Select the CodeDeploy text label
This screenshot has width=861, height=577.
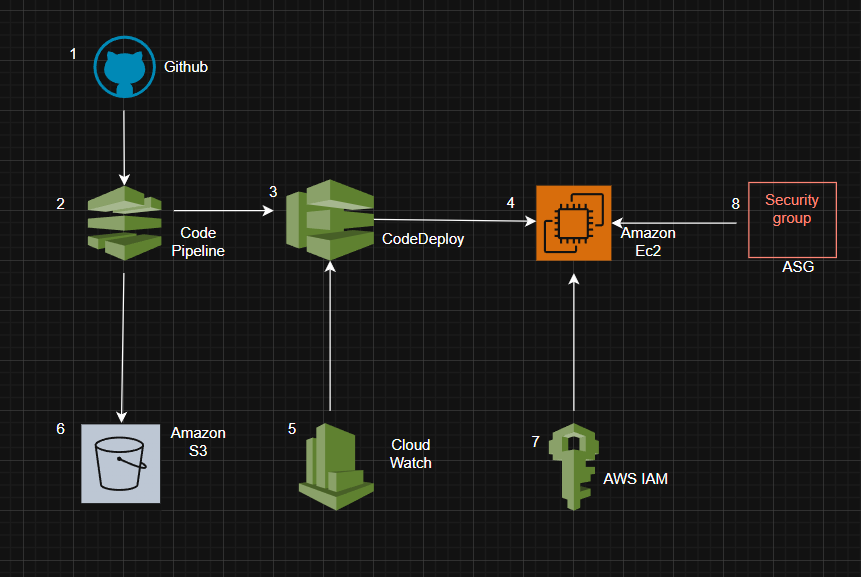click(x=423, y=239)
